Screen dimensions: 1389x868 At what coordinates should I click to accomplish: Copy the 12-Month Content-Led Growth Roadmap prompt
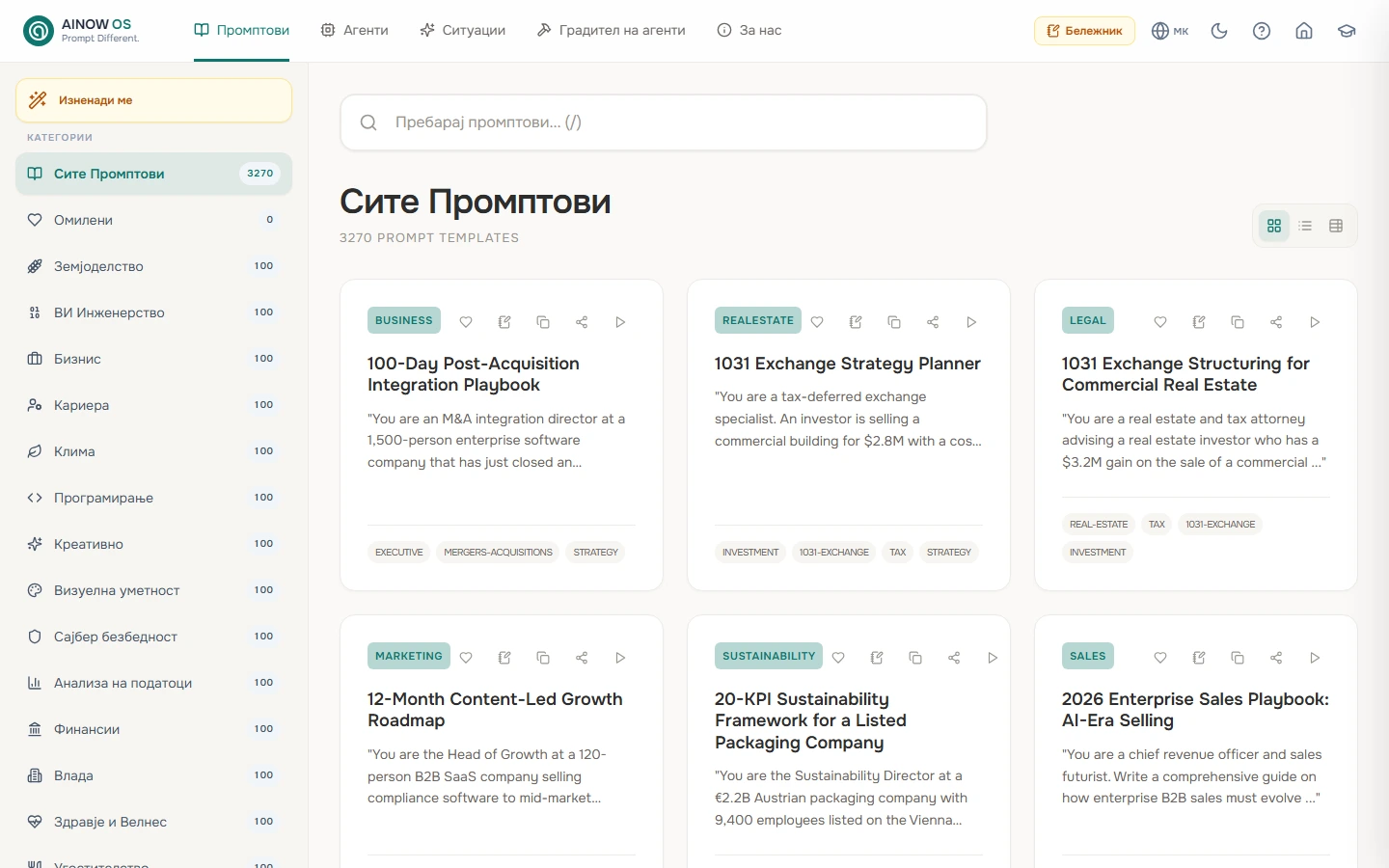pos(543,658)
